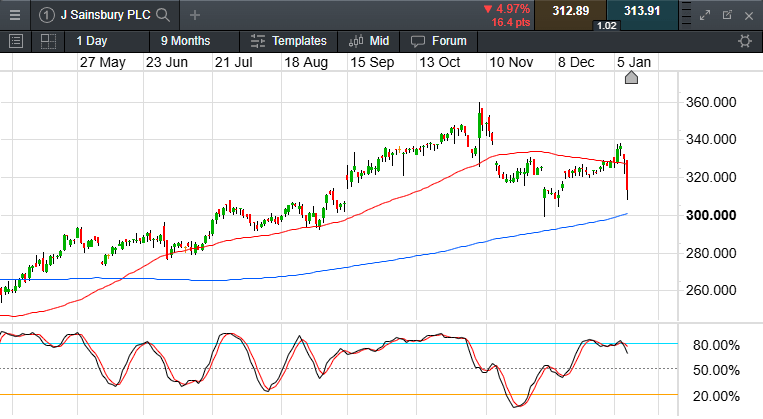Viewport: 763px width, 419px height.
Task: Open the list view panel icon
Action: [x=15, y=41]
